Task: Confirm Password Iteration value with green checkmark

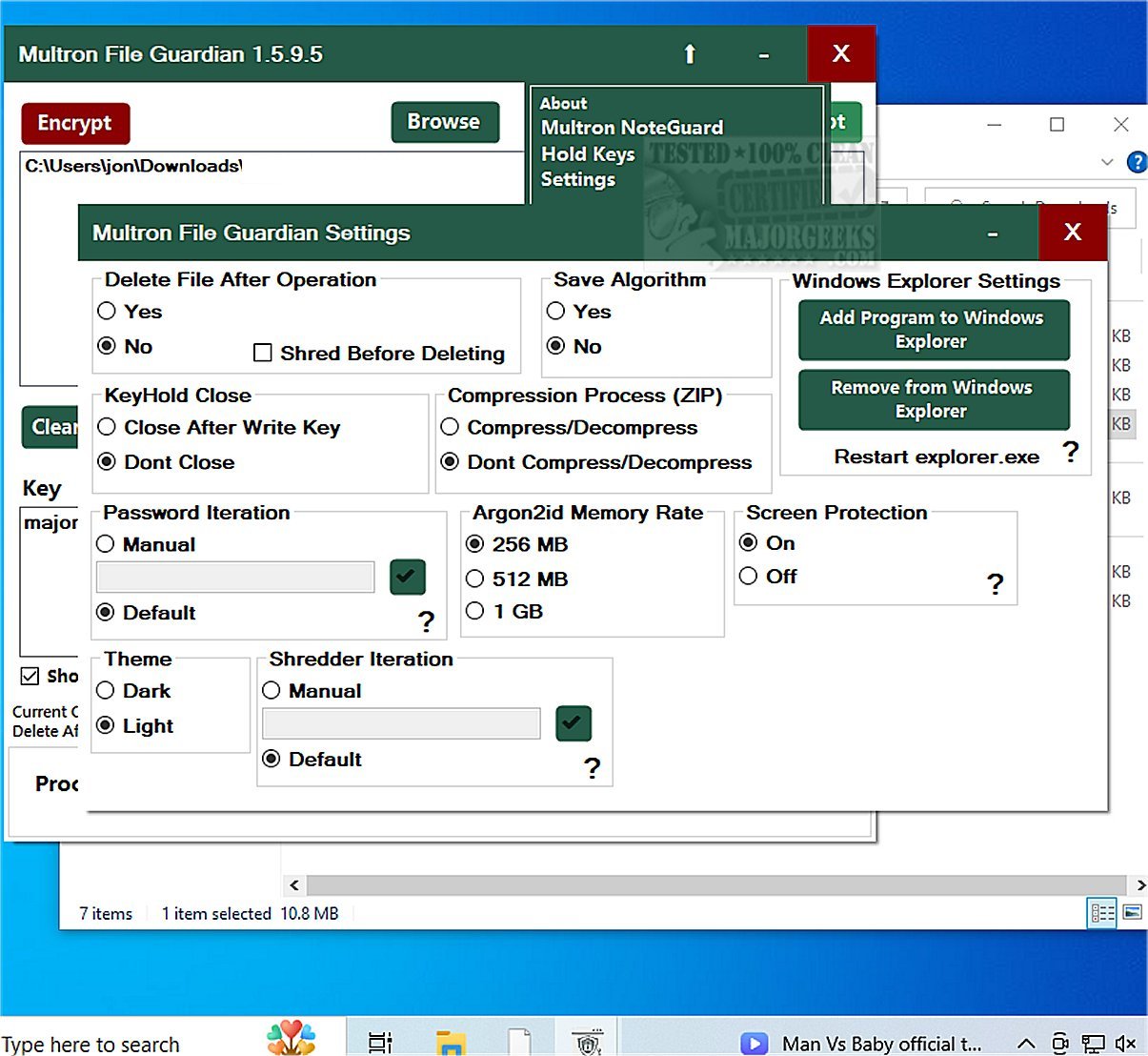Action: [x=407, y=577]
